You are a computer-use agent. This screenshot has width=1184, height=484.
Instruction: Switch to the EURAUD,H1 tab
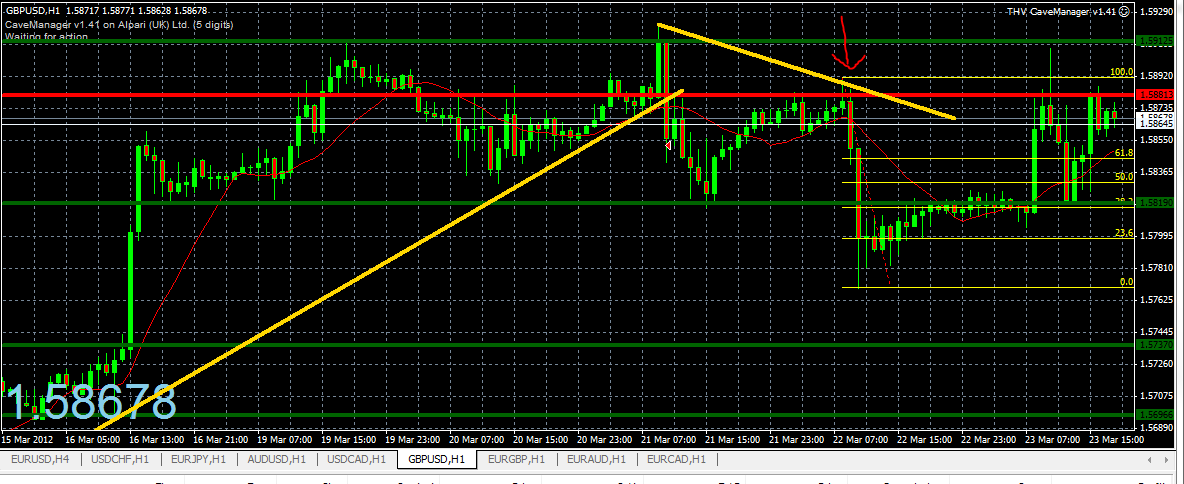tap(597, 458)
